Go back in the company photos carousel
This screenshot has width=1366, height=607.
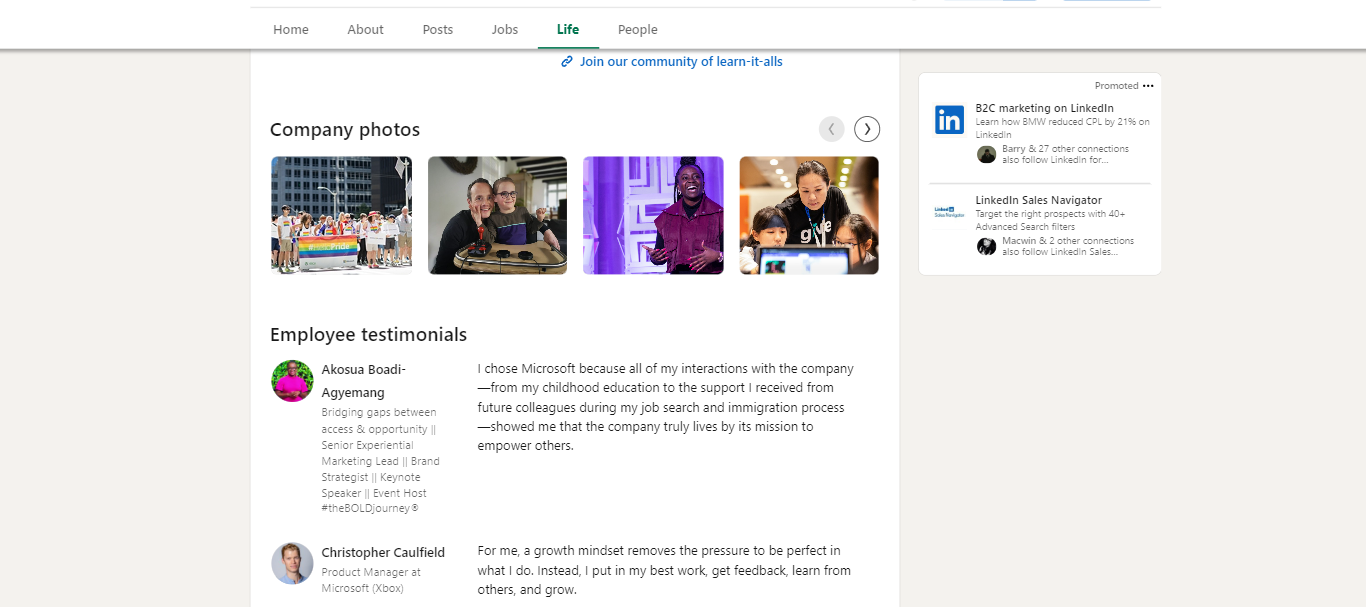coord(831,128)
